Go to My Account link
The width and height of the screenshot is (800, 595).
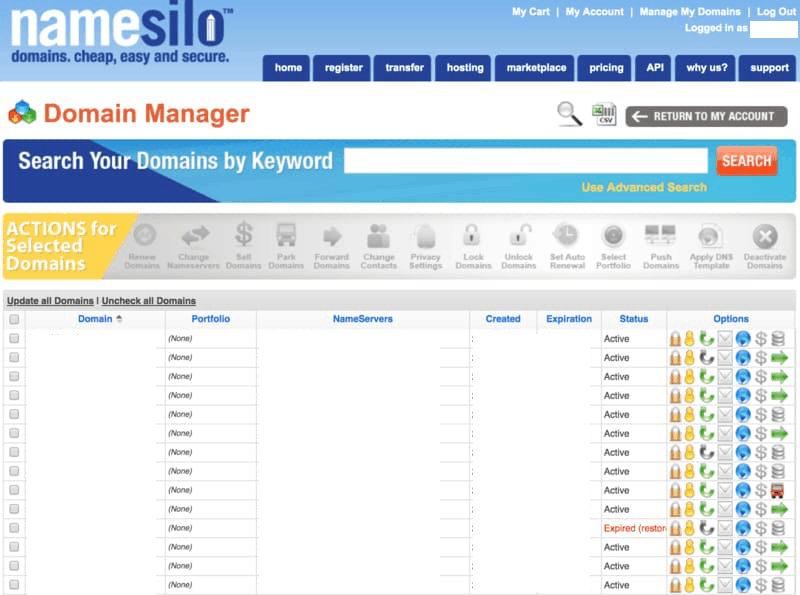(x=594, y=12)
